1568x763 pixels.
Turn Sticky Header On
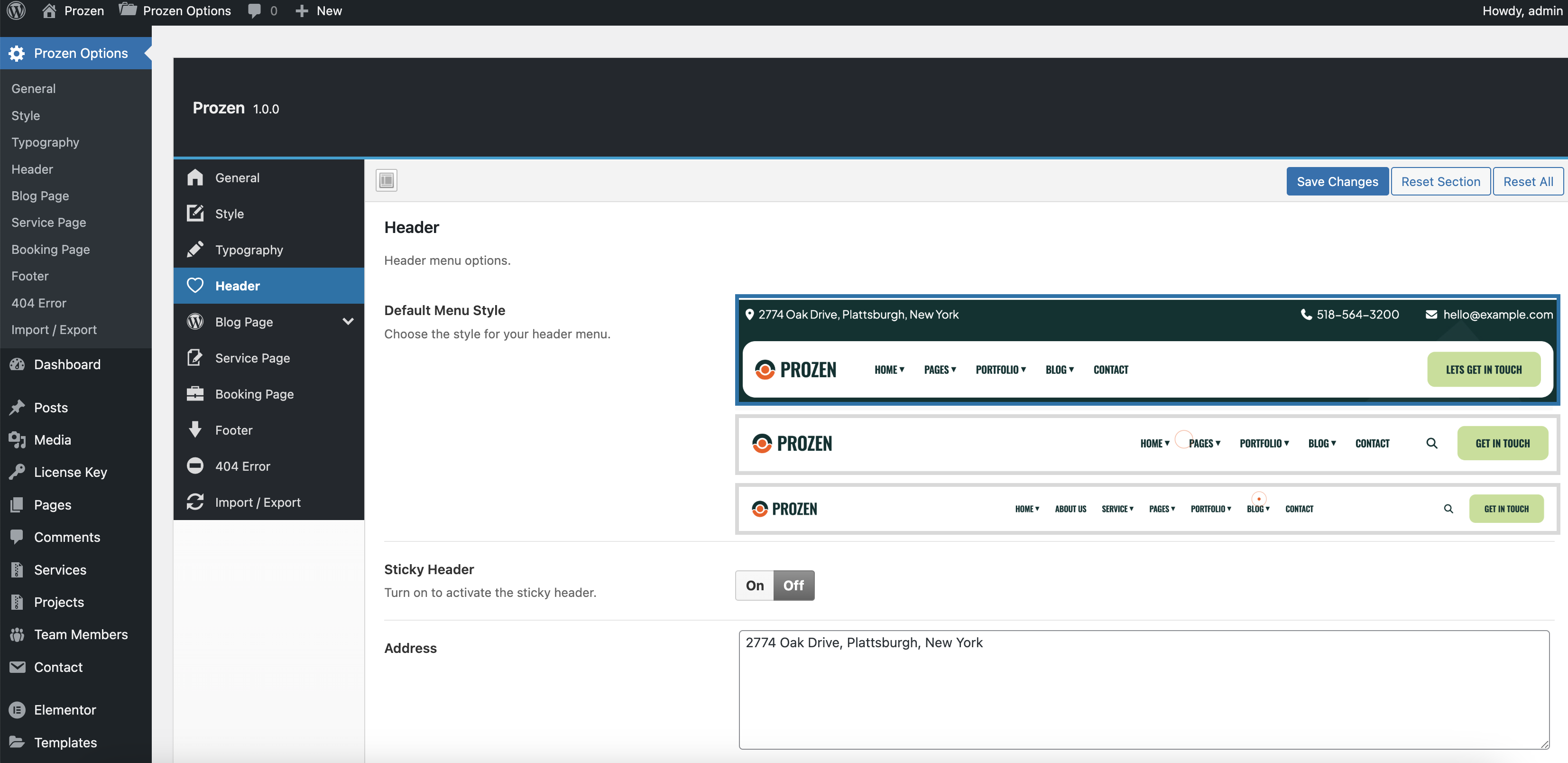click(x=754, y=585)
